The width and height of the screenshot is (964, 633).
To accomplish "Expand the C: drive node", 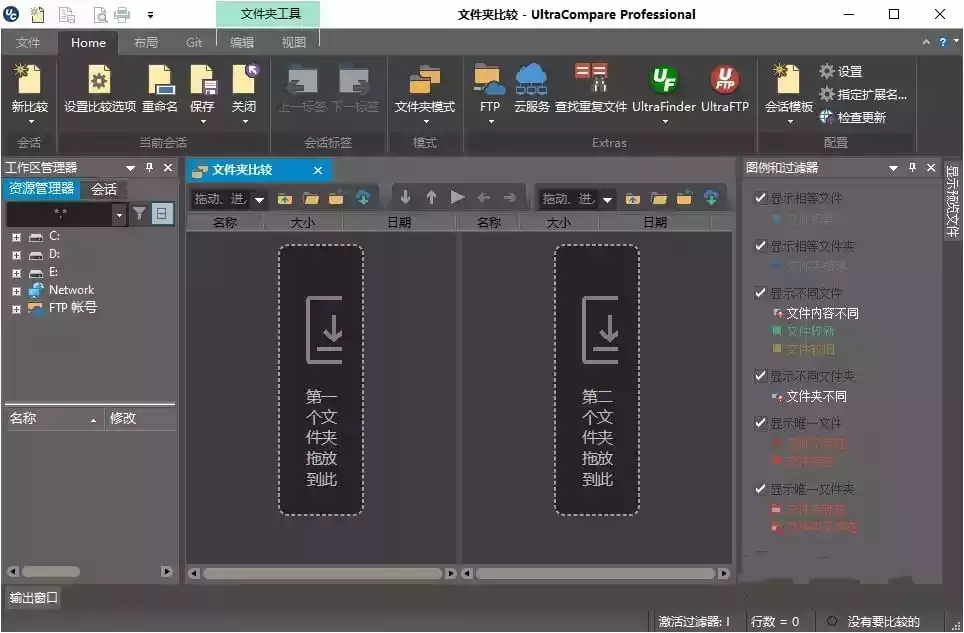I will pos(17,237).
